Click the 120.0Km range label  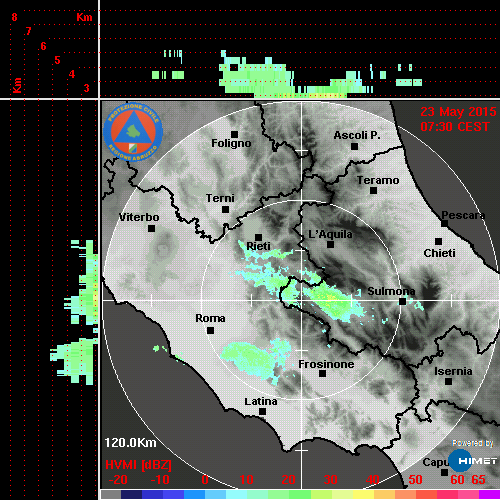(x=130, y=443)
